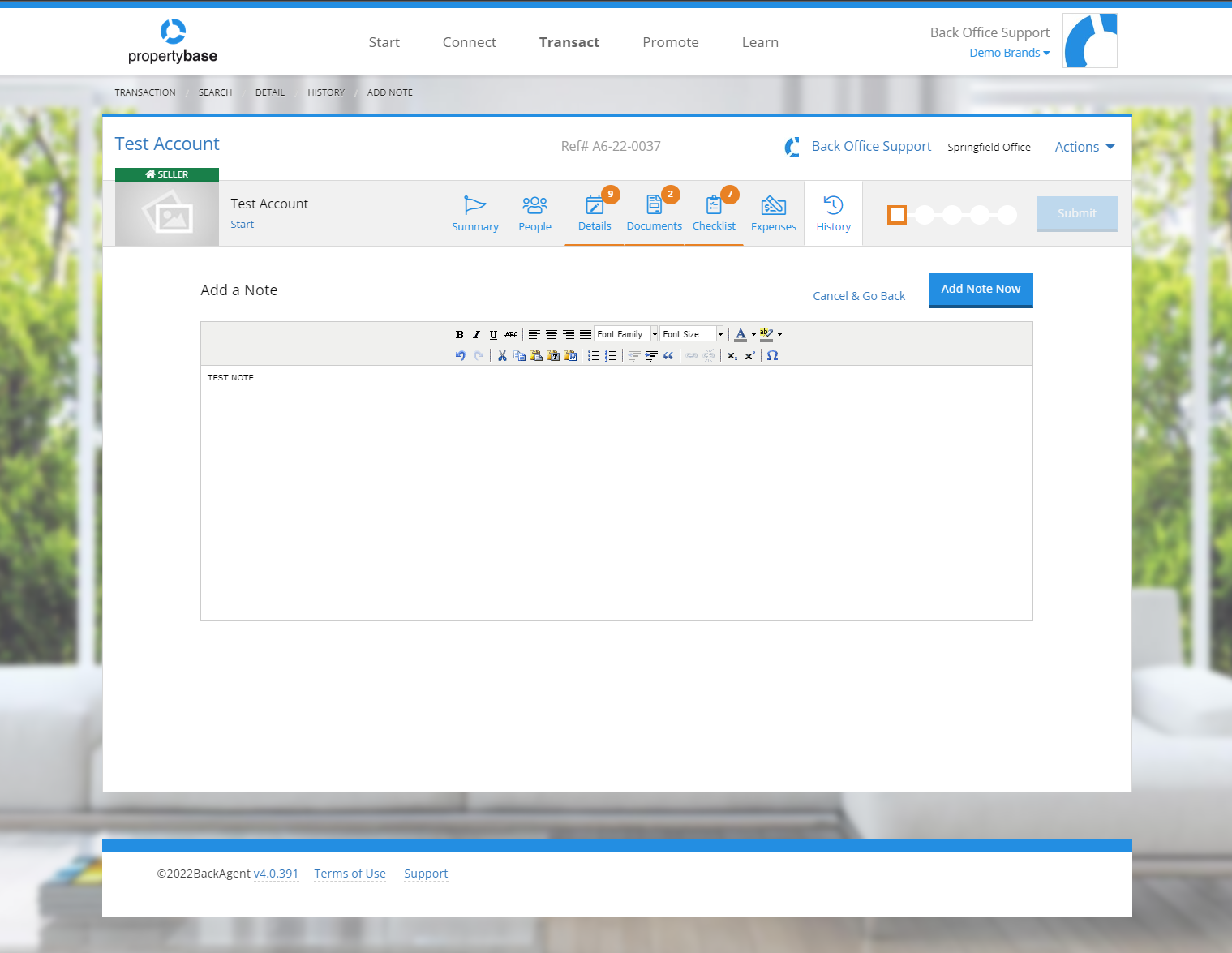Toggle the unordered list formatting
The image size is (1232, 953).
click(594, 355)
